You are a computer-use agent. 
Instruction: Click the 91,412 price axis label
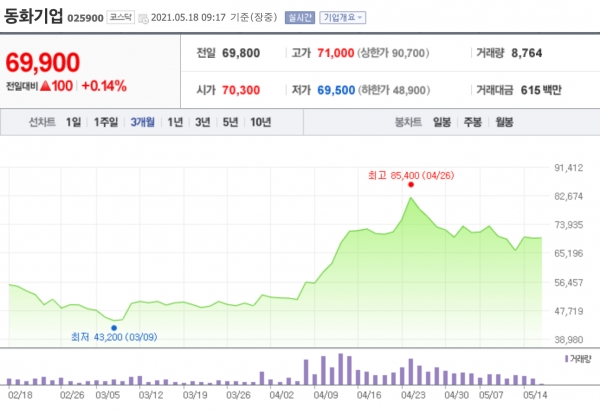tap(569, 168)
